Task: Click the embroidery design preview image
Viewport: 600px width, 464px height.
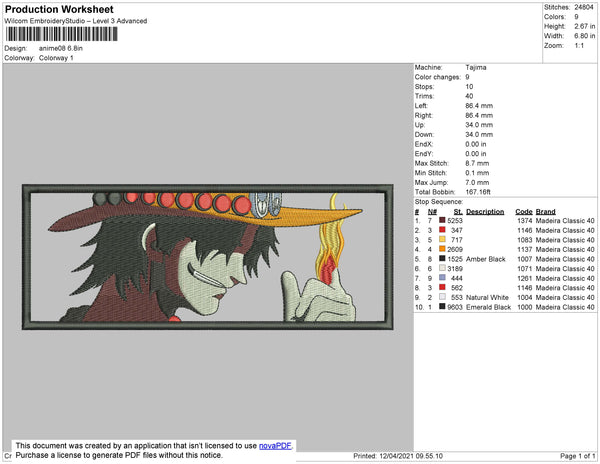Action: (208, 257)
